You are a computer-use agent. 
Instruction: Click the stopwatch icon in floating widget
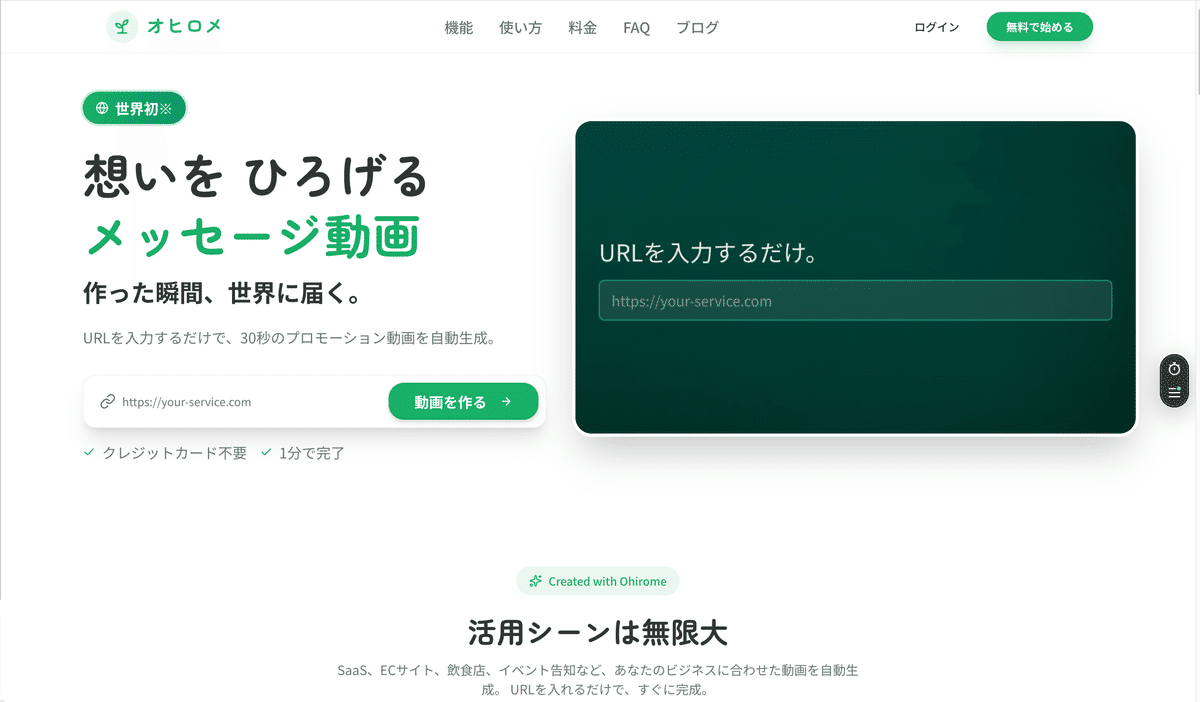click(x=1174, y=369)
